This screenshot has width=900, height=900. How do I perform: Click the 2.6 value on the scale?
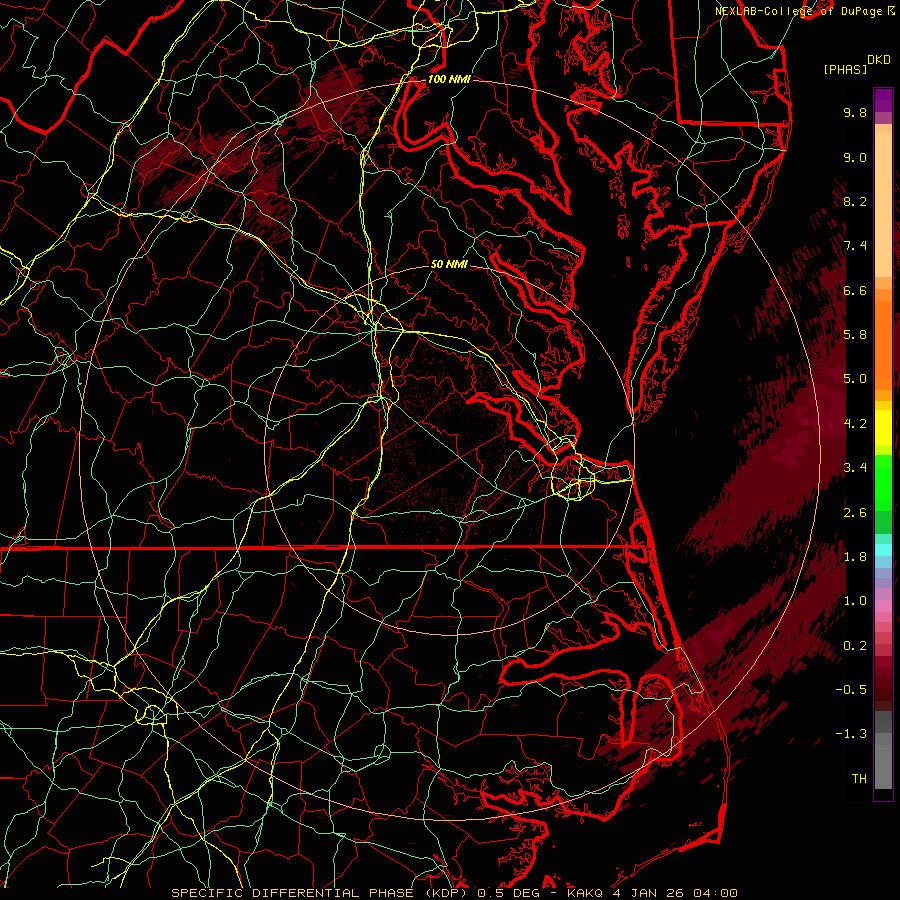tap(855, 513)
